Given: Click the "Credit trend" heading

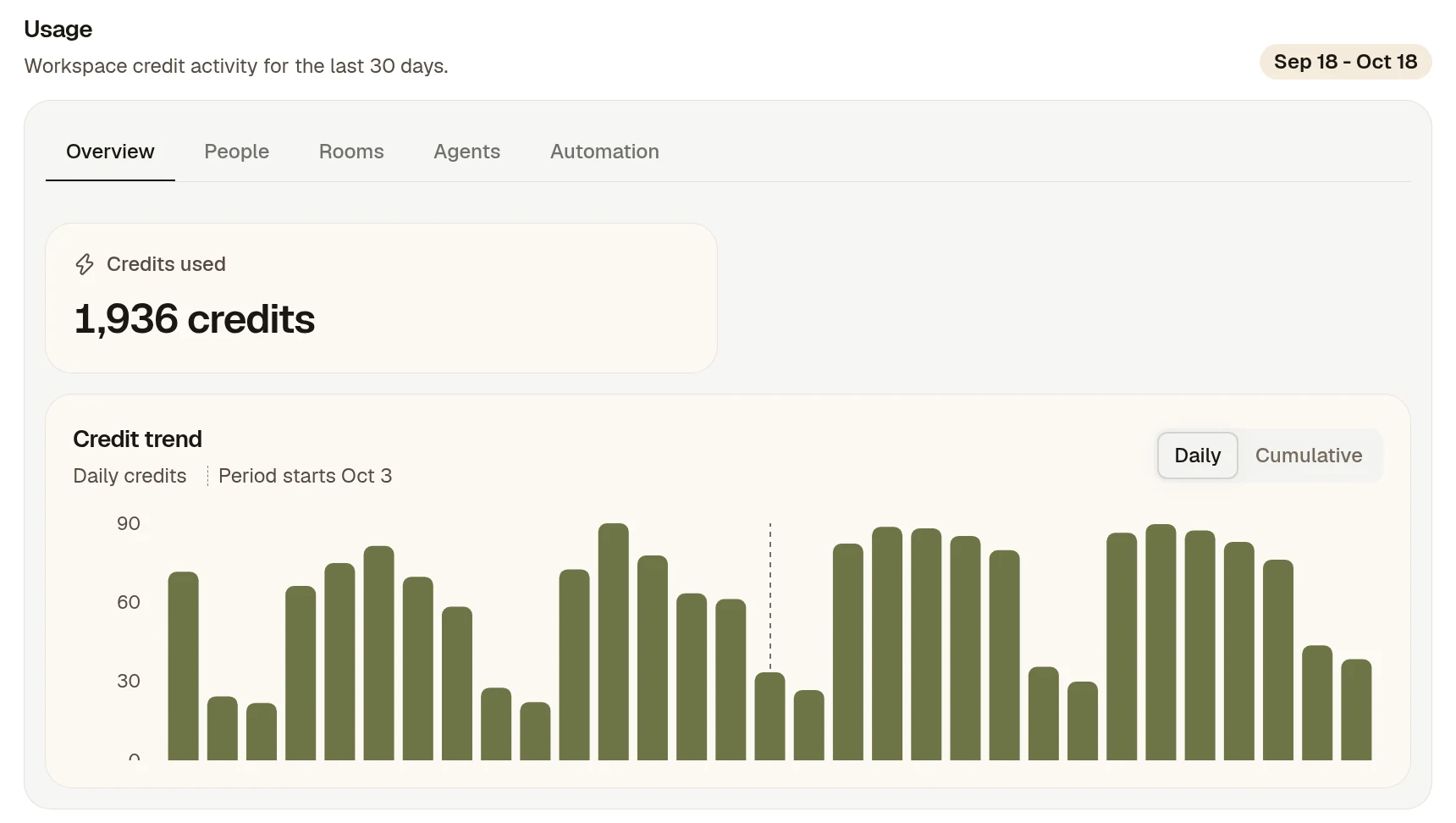Looking at the screenshot, I should (x=137, y=439).
